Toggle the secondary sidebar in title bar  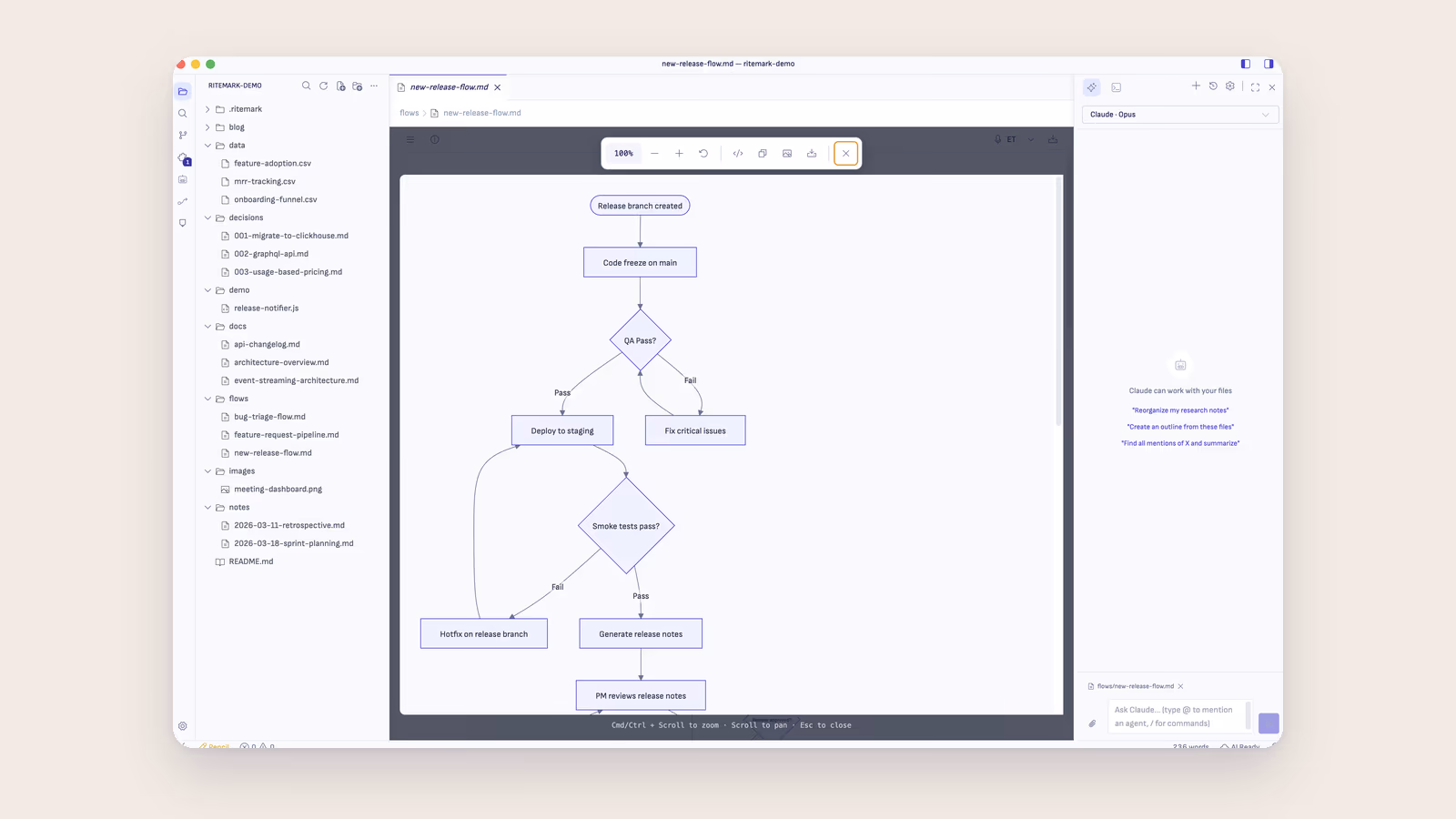1269,64
